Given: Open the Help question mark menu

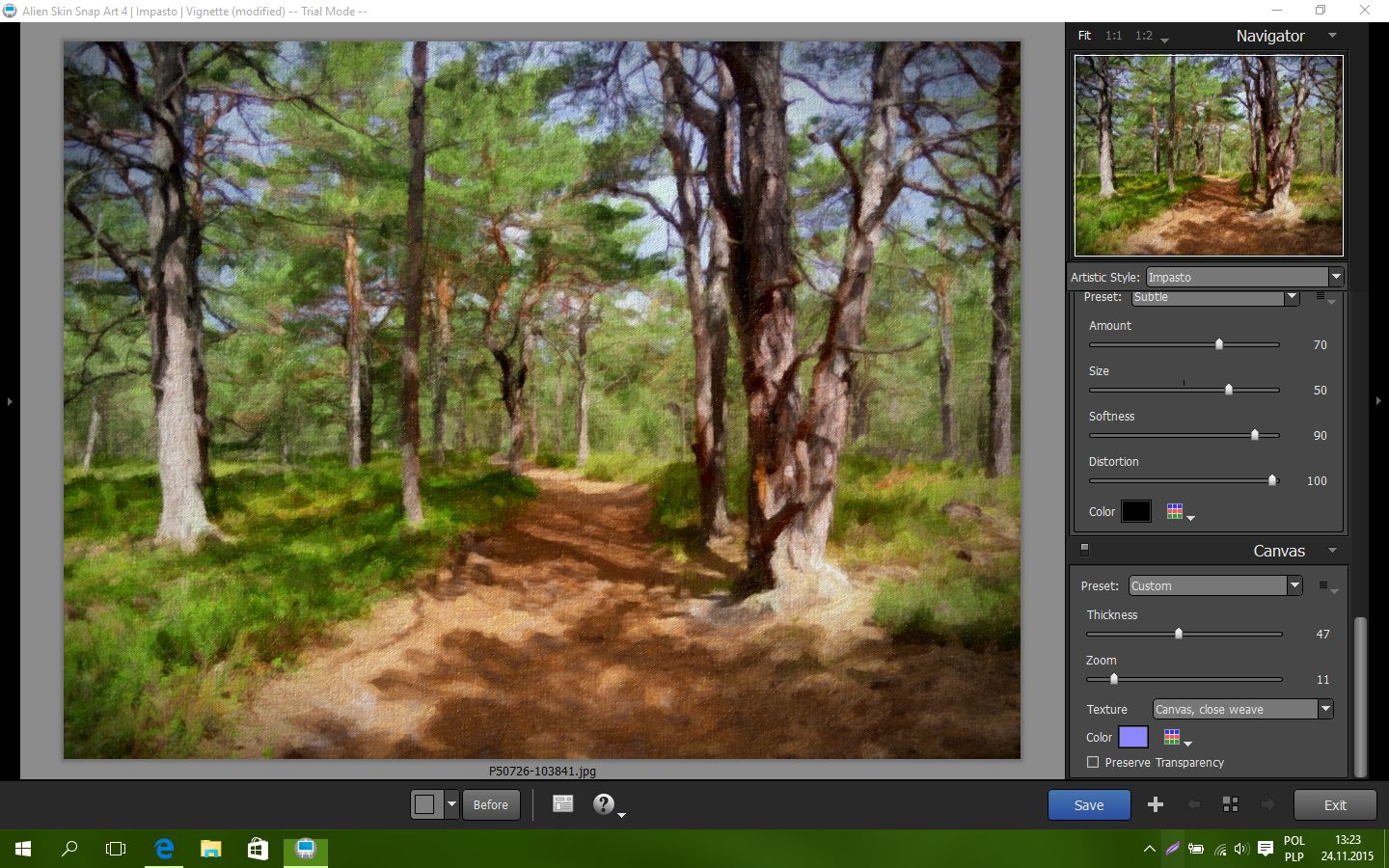Looking at the screenshot, I should coord(604,803).
